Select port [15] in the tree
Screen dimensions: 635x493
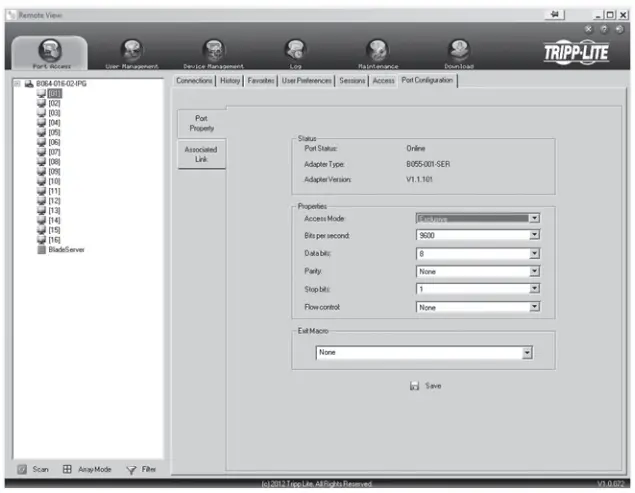[x=54, y=230]
